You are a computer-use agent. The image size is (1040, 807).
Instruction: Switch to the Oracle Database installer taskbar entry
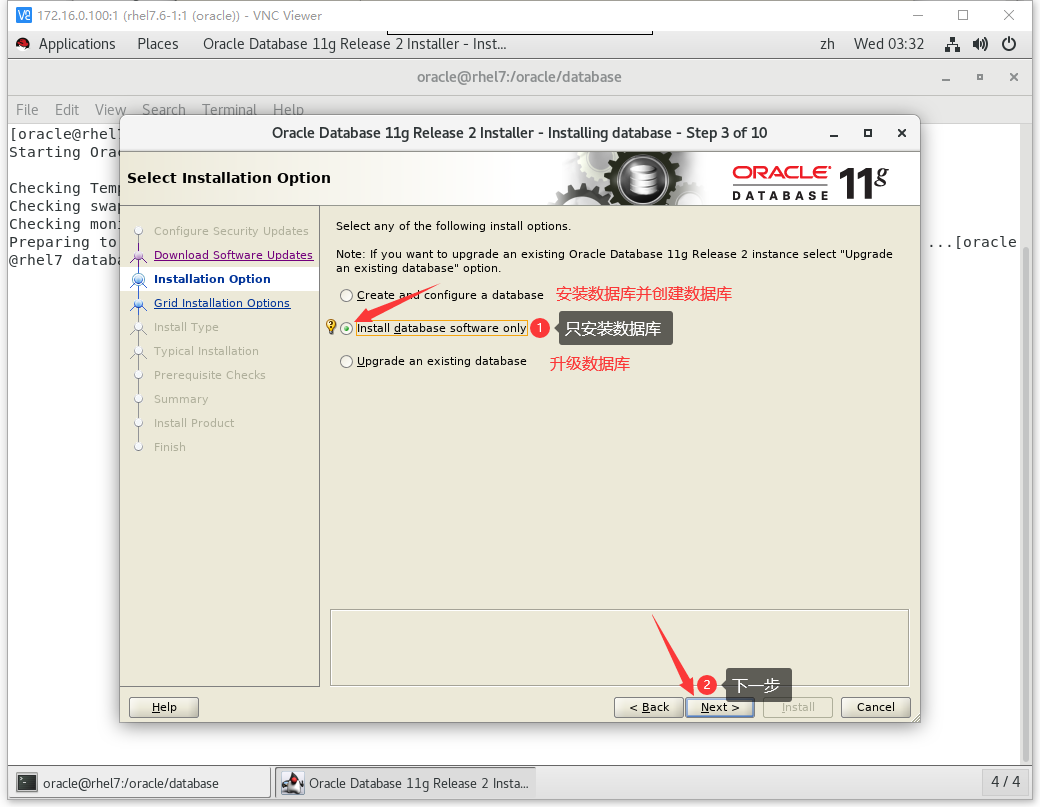pos(406,782)
